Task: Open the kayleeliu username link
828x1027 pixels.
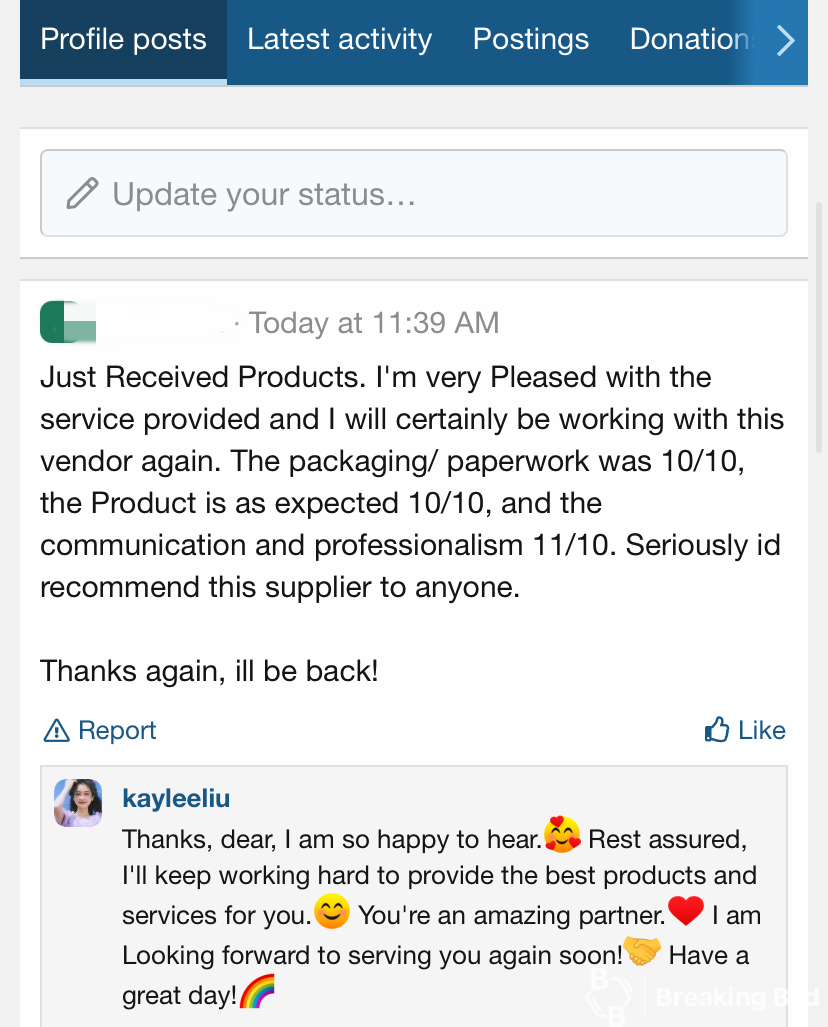Action: coord(176,798)
